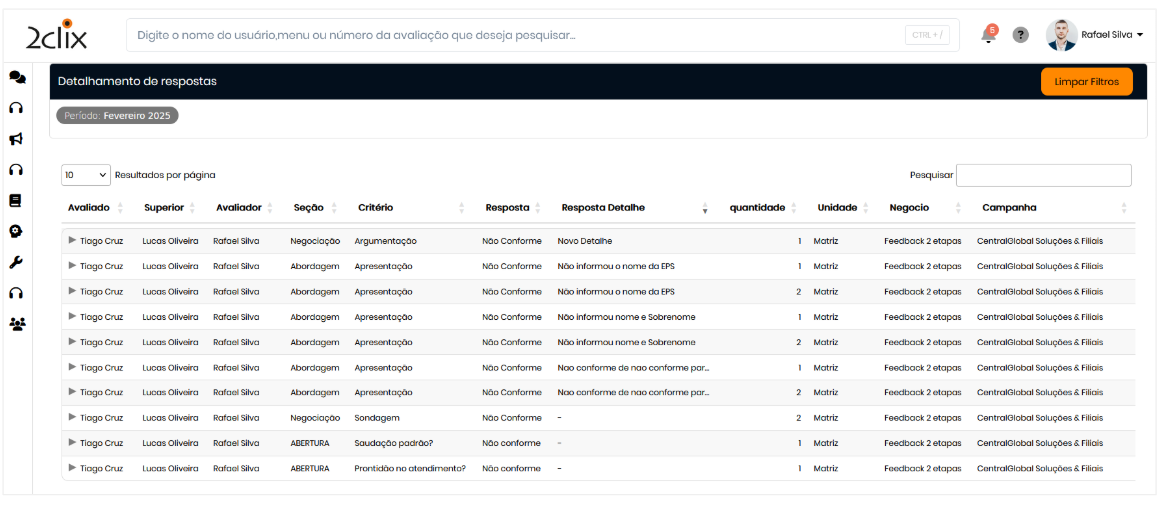The height and width of the screenshot is (507, 1167).
Task: Expand the row with Argumentação criterion
Action: [72, 241]
